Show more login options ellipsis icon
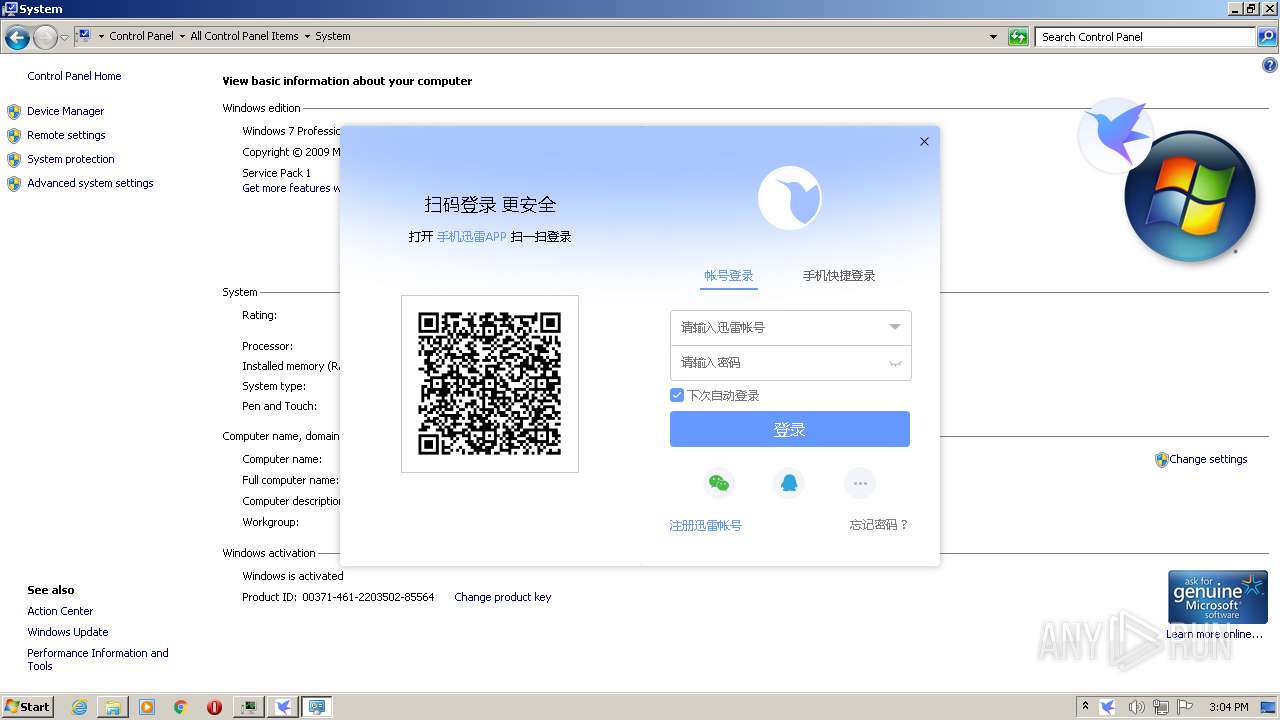1280x720 pixels. click(x=859, y=484)
